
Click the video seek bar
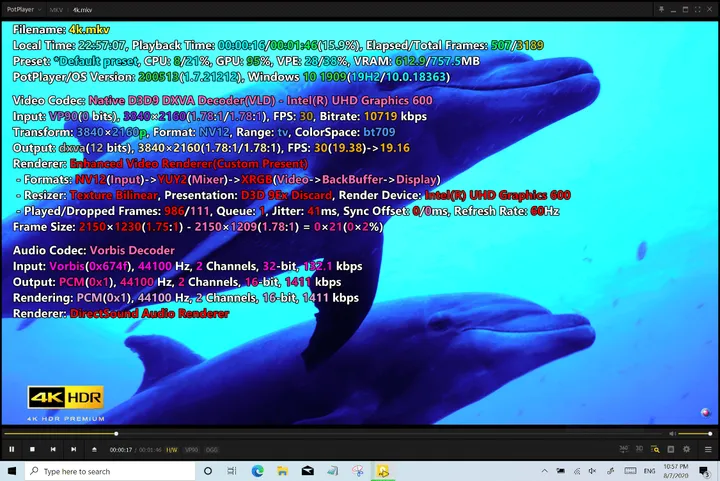tap(333, 433)
